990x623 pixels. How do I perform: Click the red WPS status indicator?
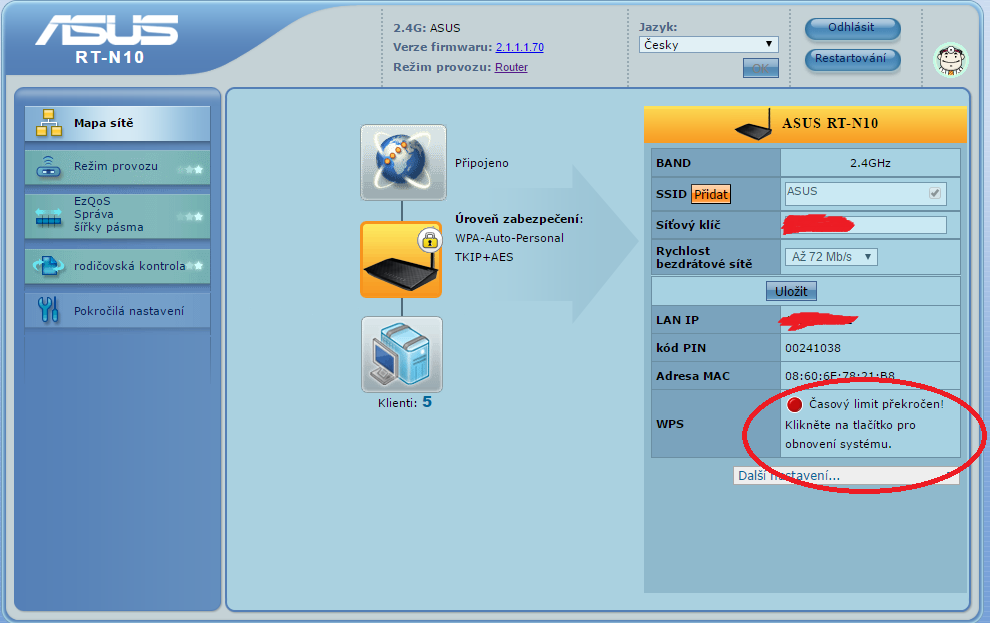point(795,404)
